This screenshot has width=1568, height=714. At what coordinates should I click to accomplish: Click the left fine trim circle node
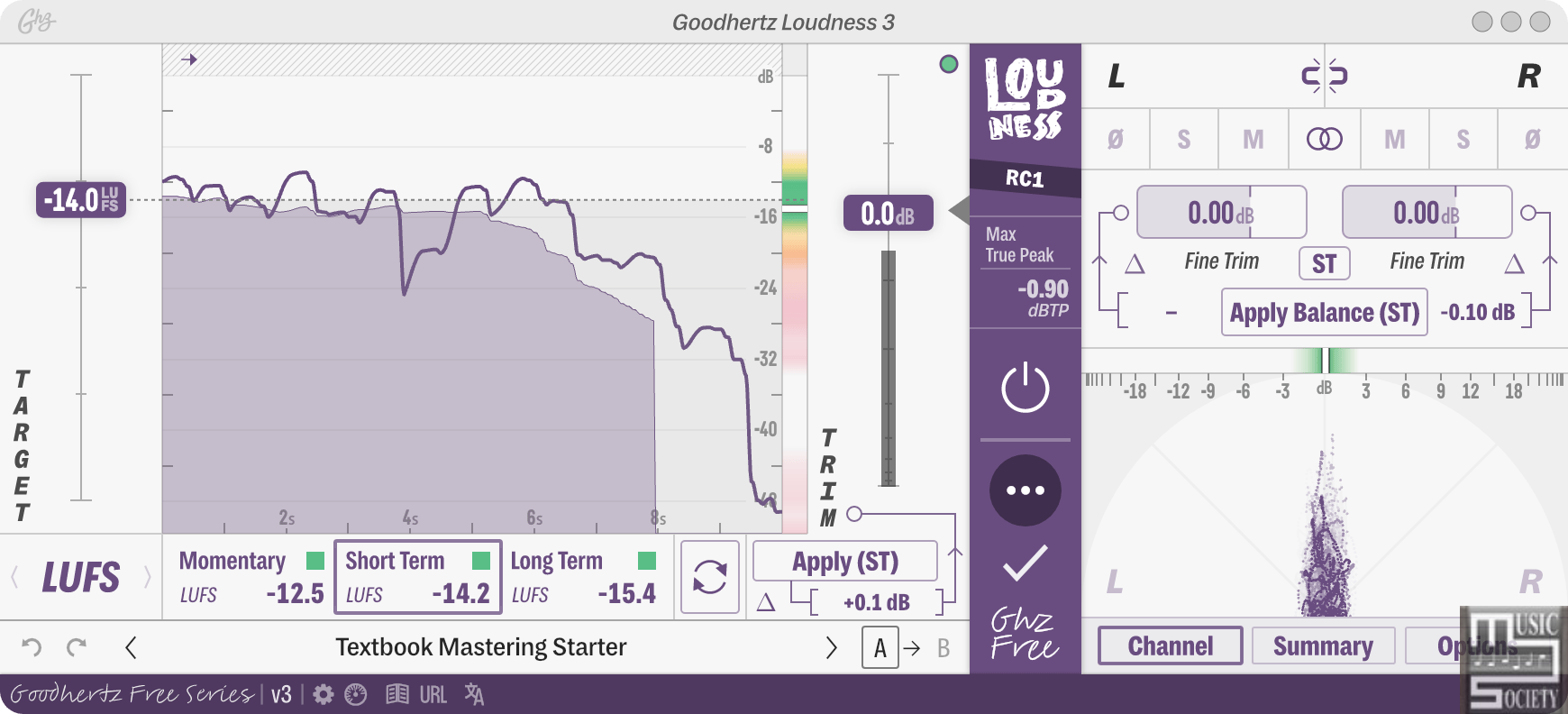pyautogui.click(x=1120, y=213)
